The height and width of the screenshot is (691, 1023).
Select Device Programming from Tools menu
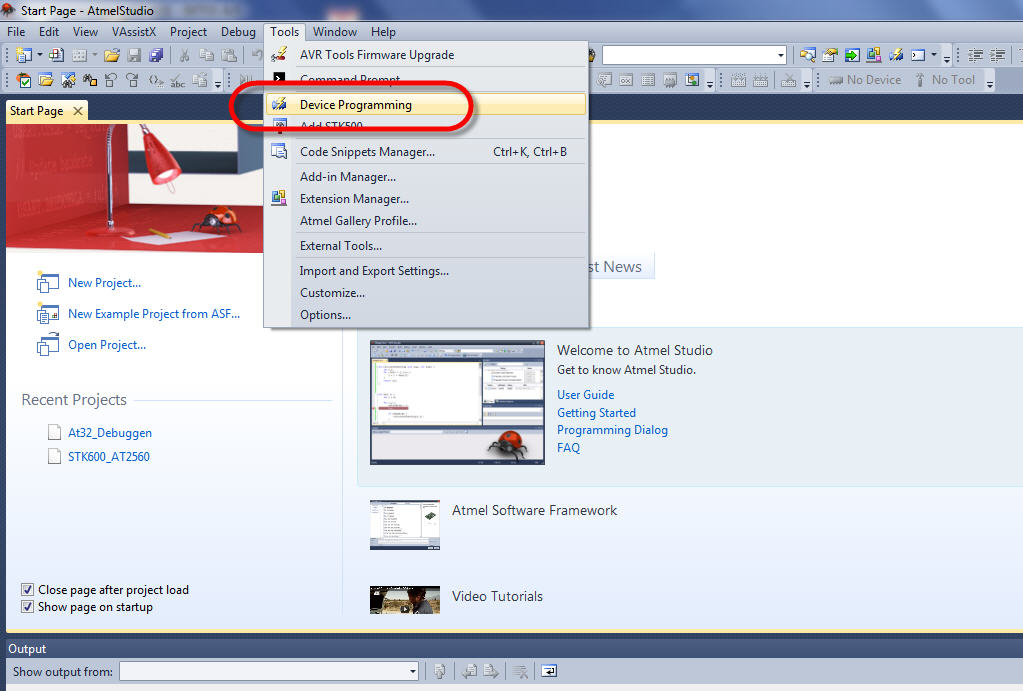(x=425, y=104)
